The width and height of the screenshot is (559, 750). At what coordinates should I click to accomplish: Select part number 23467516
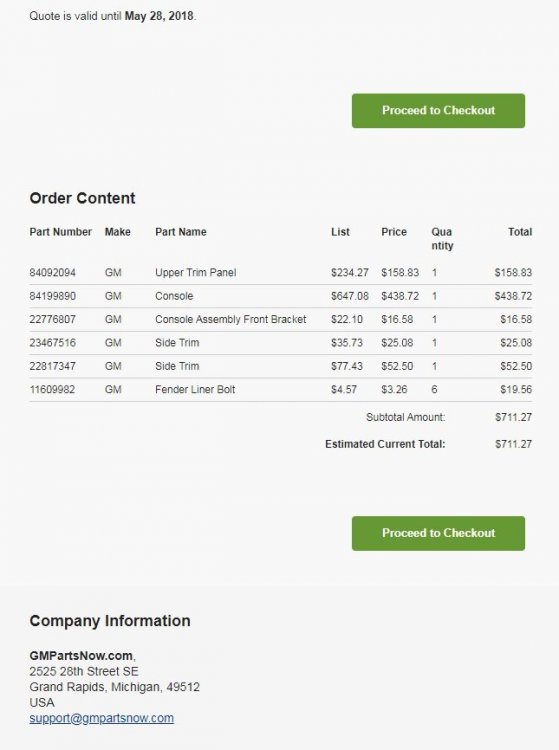pos(53,342)
